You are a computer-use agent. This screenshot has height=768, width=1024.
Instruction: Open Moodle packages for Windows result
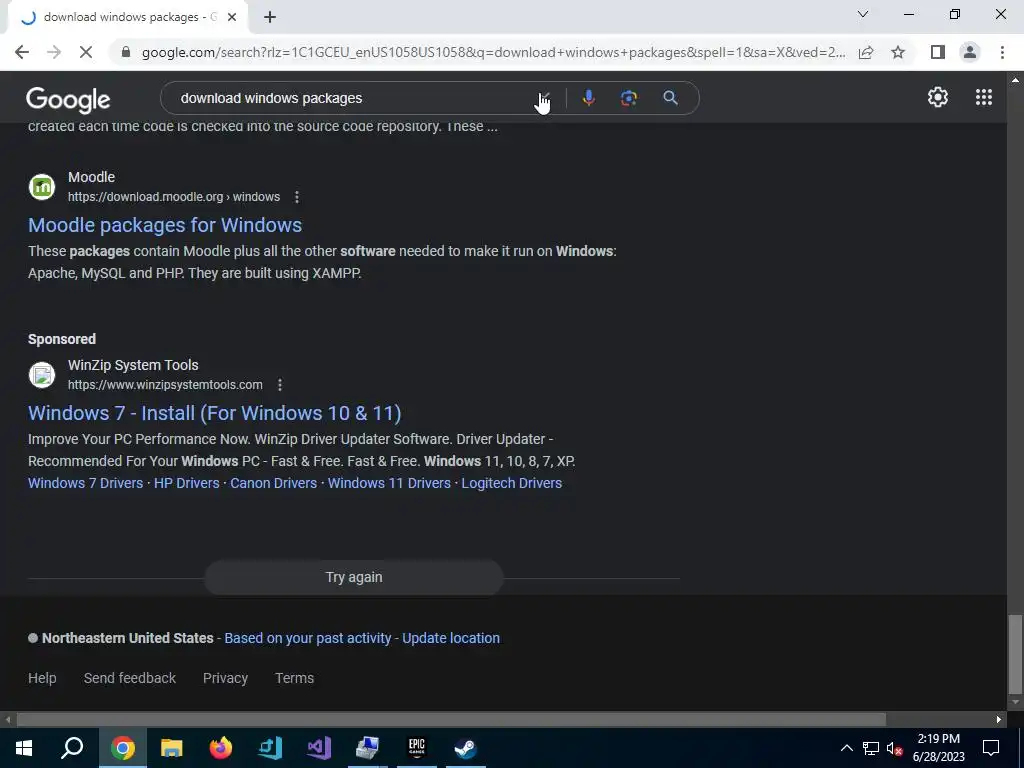[165, 225]
